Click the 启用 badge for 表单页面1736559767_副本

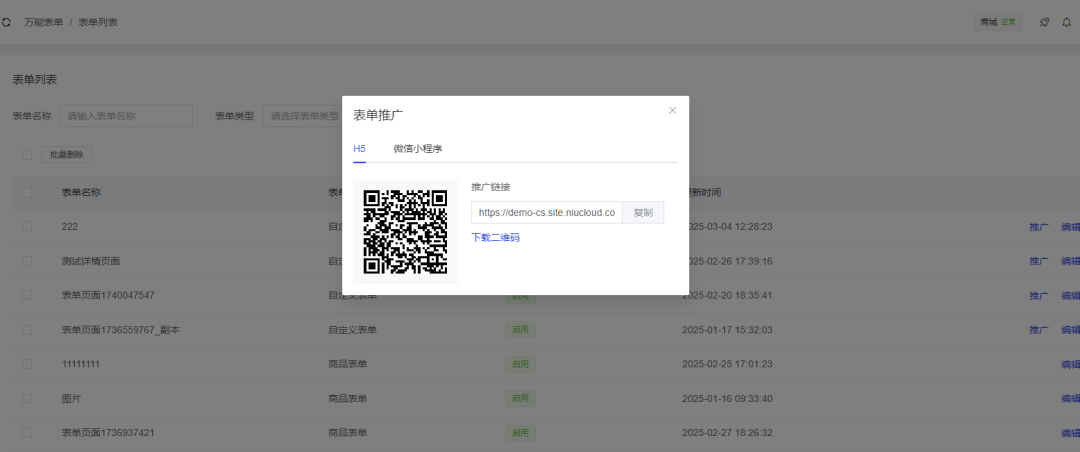(x=520, y=330)
